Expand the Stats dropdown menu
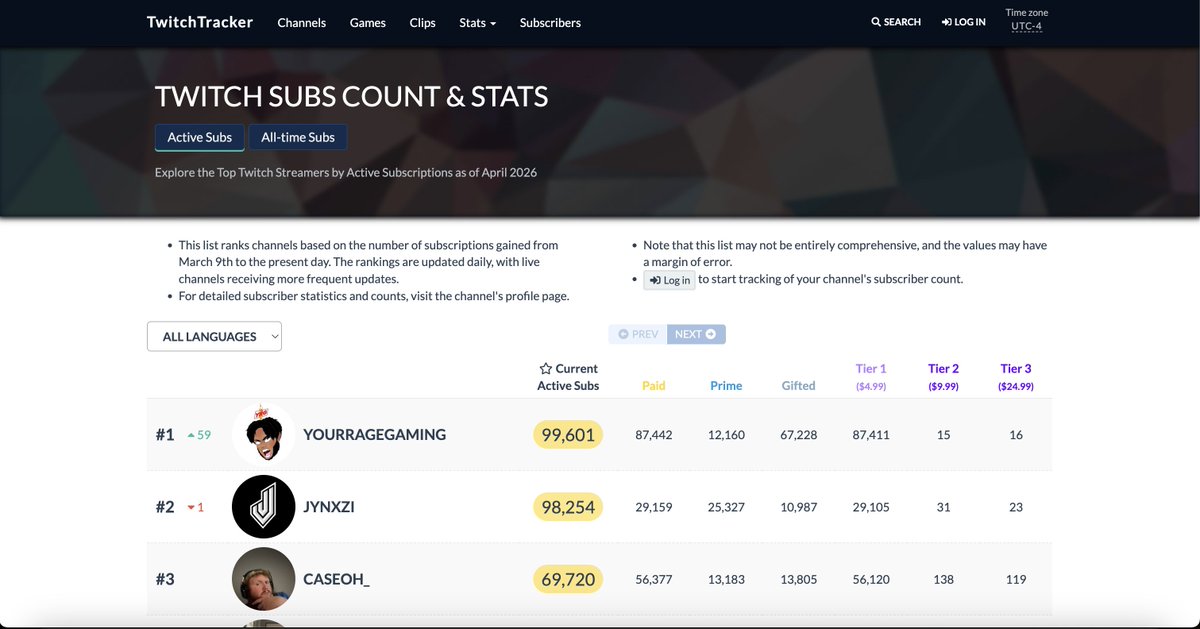This screenshot has width=1200, height=629. coord(478,22)
